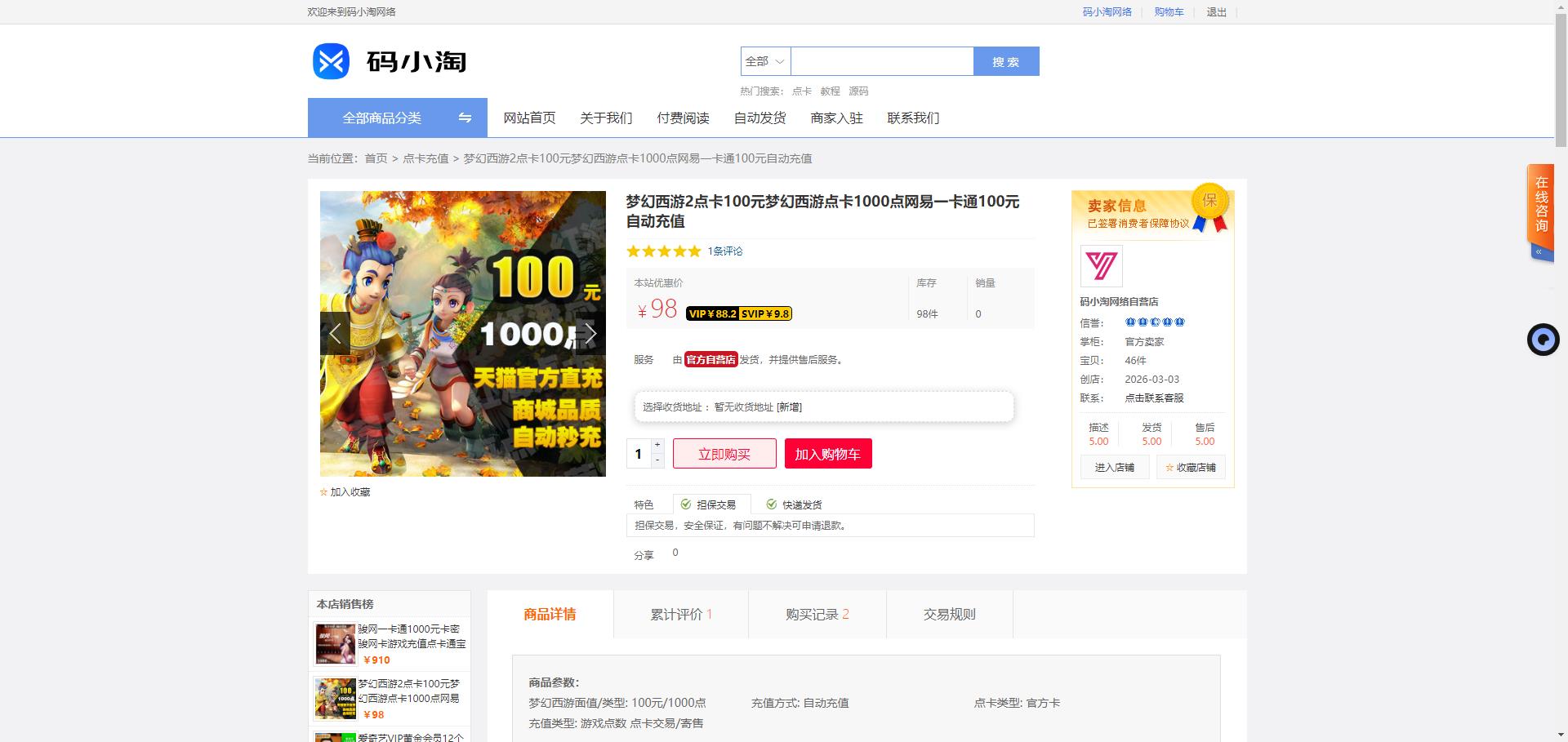The height and width of the screenshot is (742, 1568).
Task: Toggle the 快递发货 shipping check option
Action: [x=772, y=504]
